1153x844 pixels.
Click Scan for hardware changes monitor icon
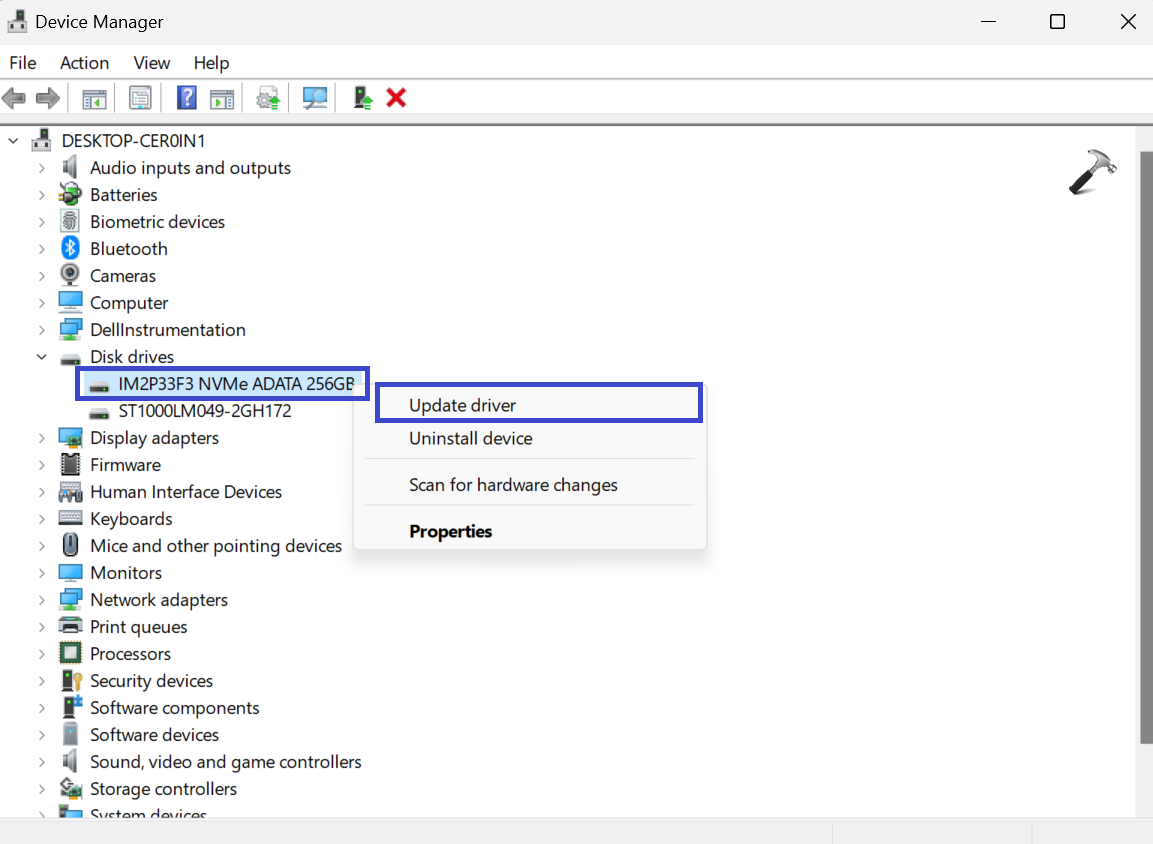tap(315, 98)
